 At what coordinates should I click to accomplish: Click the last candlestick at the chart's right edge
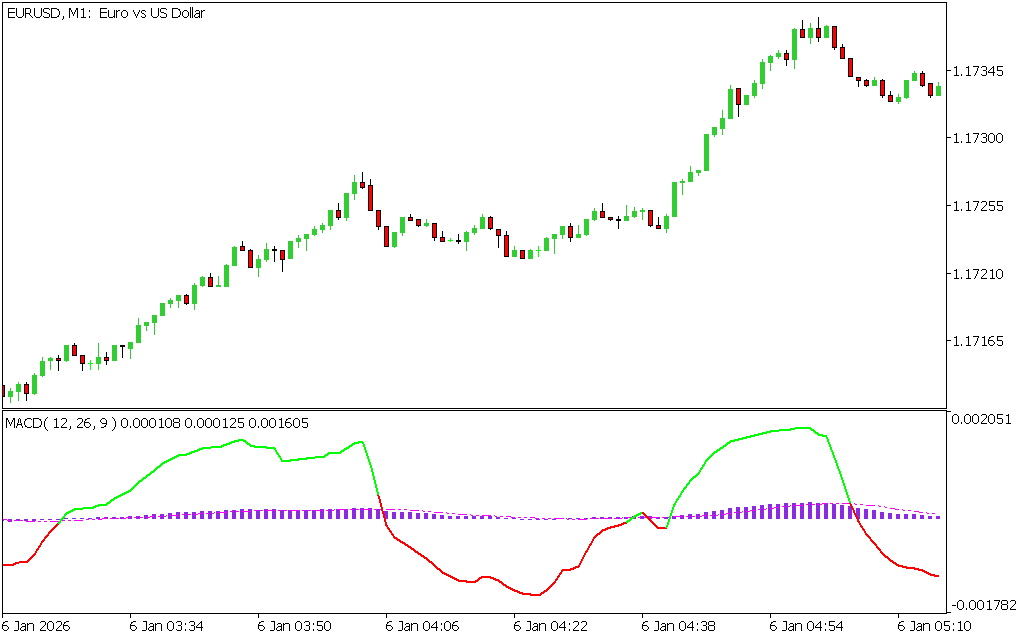click(938, 89)
